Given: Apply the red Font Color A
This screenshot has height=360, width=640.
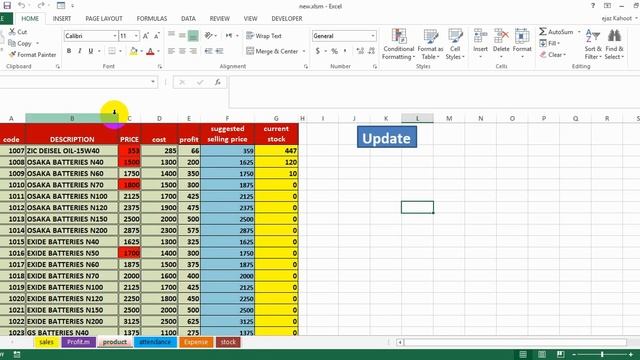Looking at the screenshot, I should 150,51.
